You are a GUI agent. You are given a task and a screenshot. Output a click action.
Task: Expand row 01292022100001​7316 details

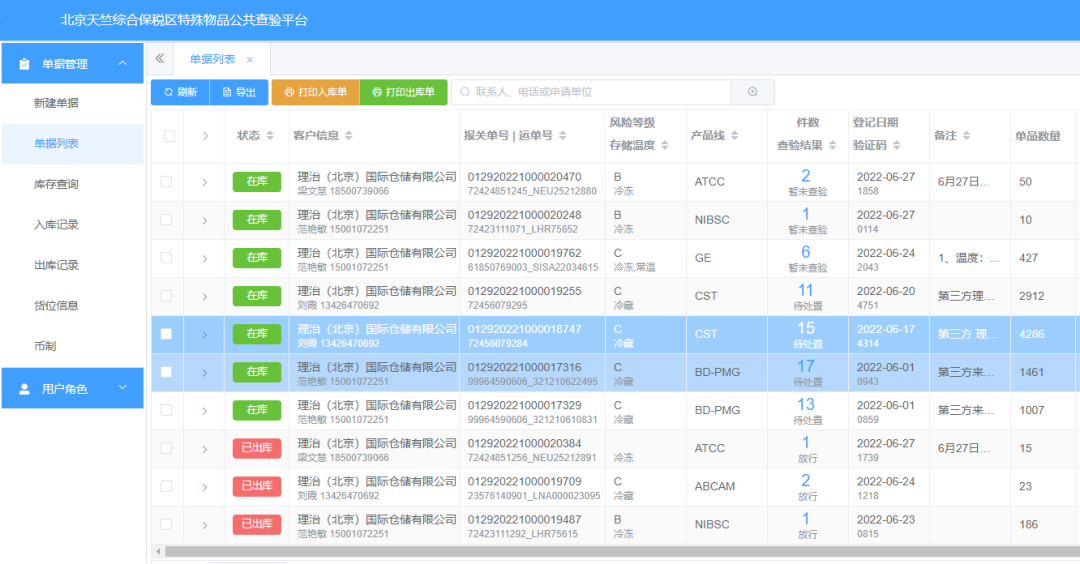click(205, 373)
